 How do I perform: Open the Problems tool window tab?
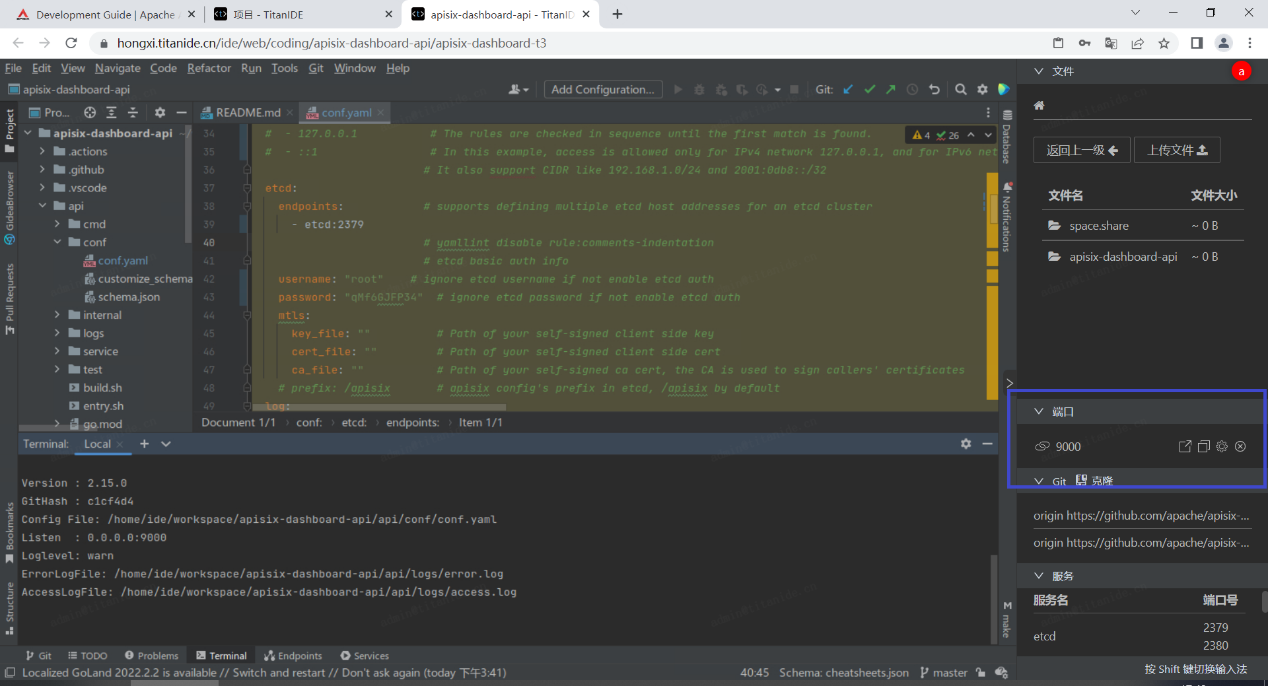click(151, 656)
